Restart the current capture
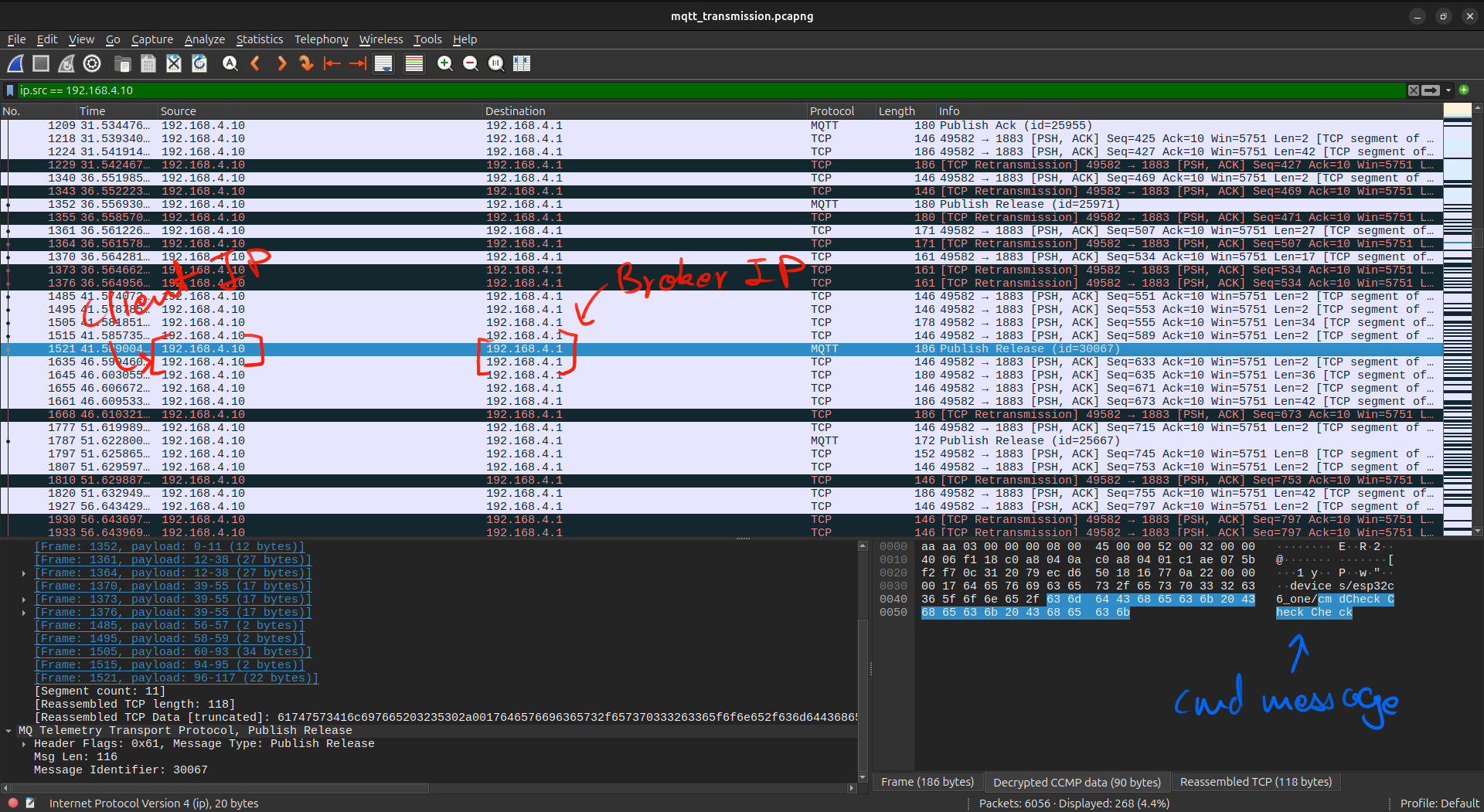 (x=66, y=64)
